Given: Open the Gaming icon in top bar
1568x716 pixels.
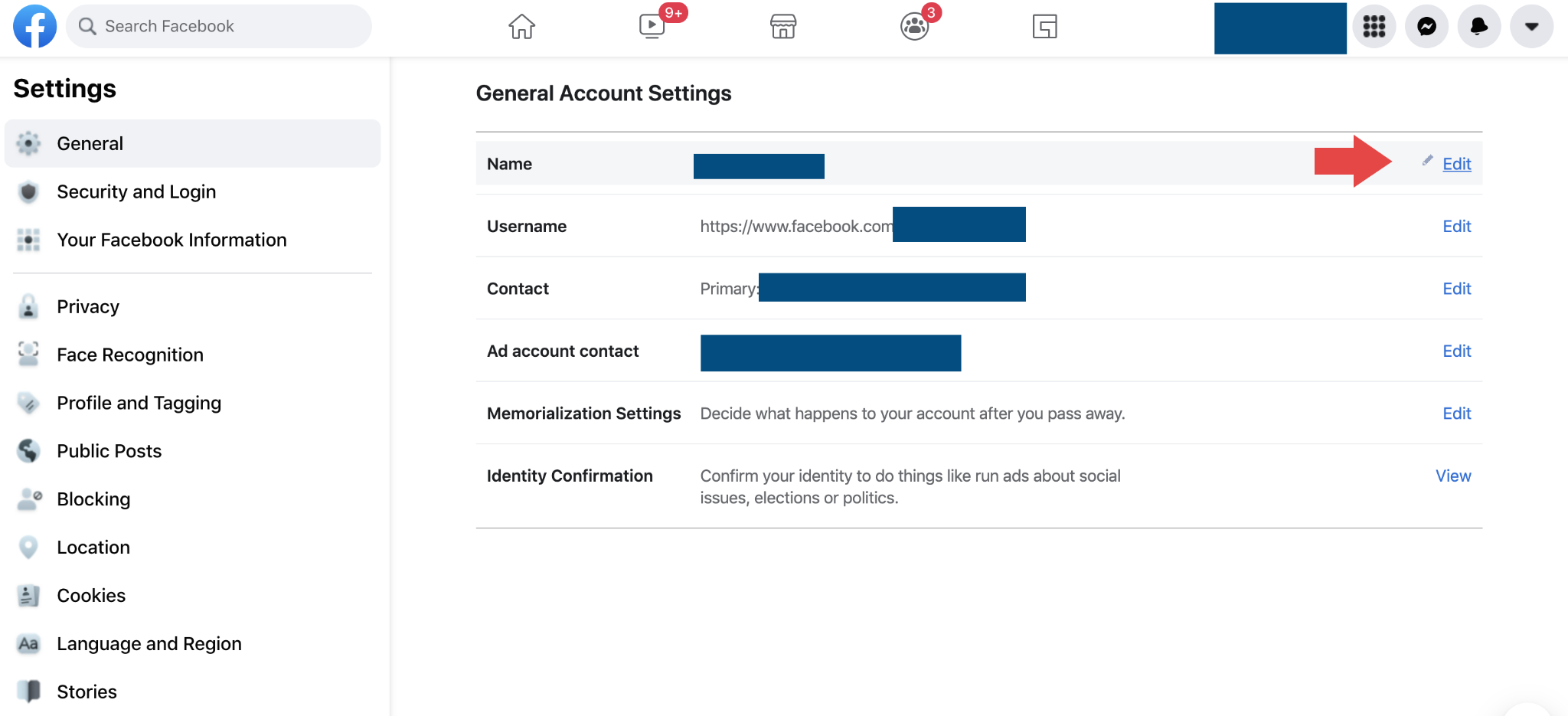Looking at the screenshot, I should [1044, 27].
